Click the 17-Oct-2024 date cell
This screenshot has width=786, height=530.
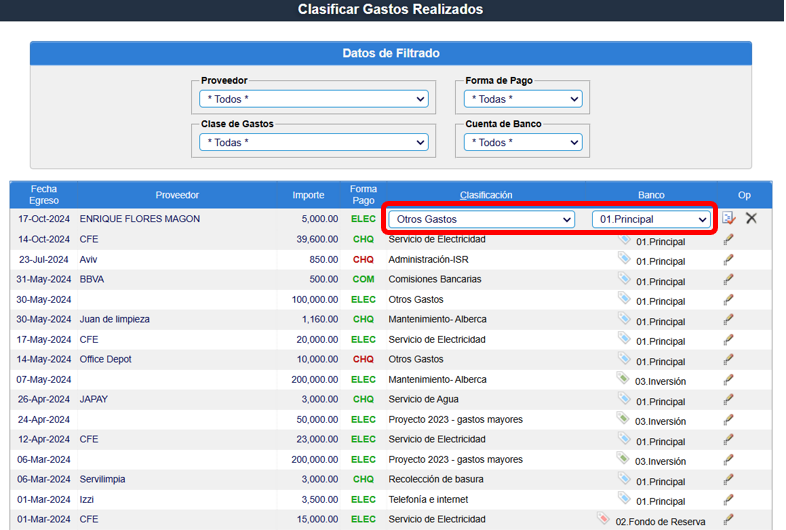point(44,219)
